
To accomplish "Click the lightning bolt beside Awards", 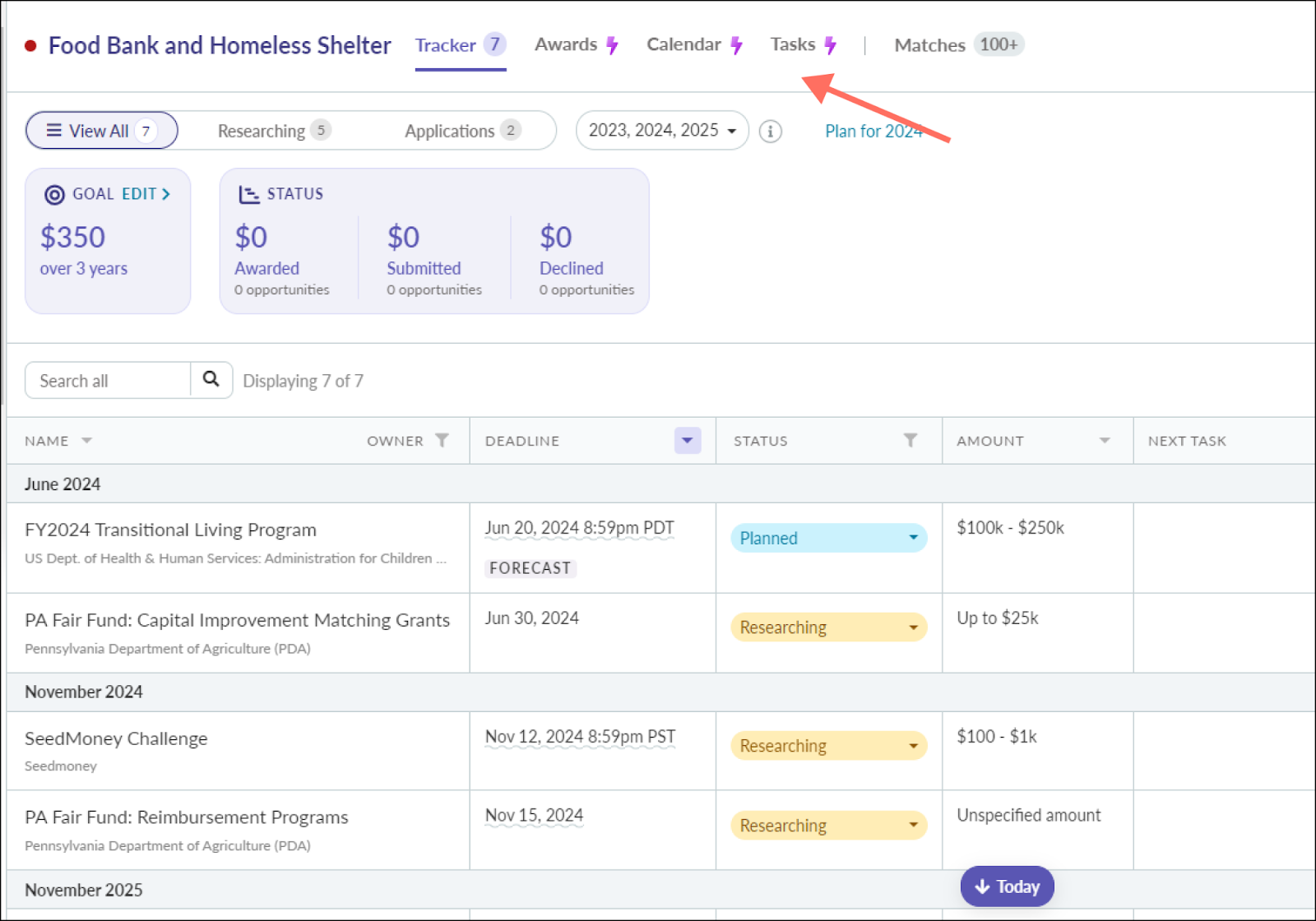I will [612, 45].
